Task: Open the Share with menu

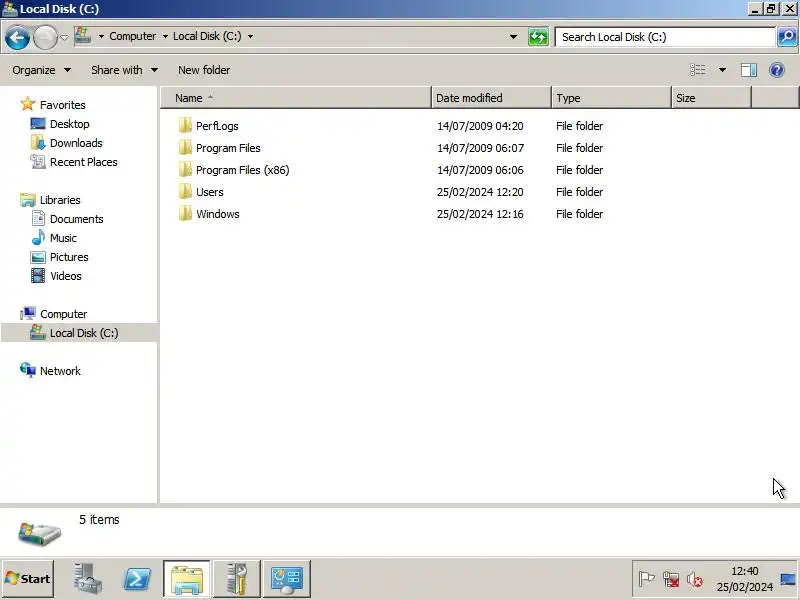Action: (x=124, y=70)
